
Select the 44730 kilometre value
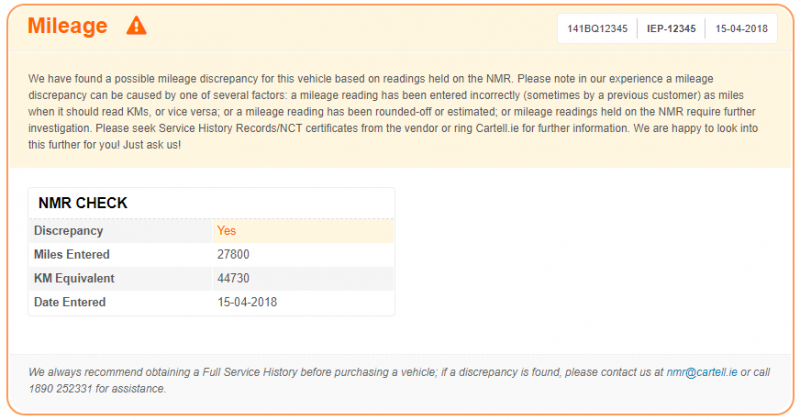pyautogui.click(x=233, y=278)
